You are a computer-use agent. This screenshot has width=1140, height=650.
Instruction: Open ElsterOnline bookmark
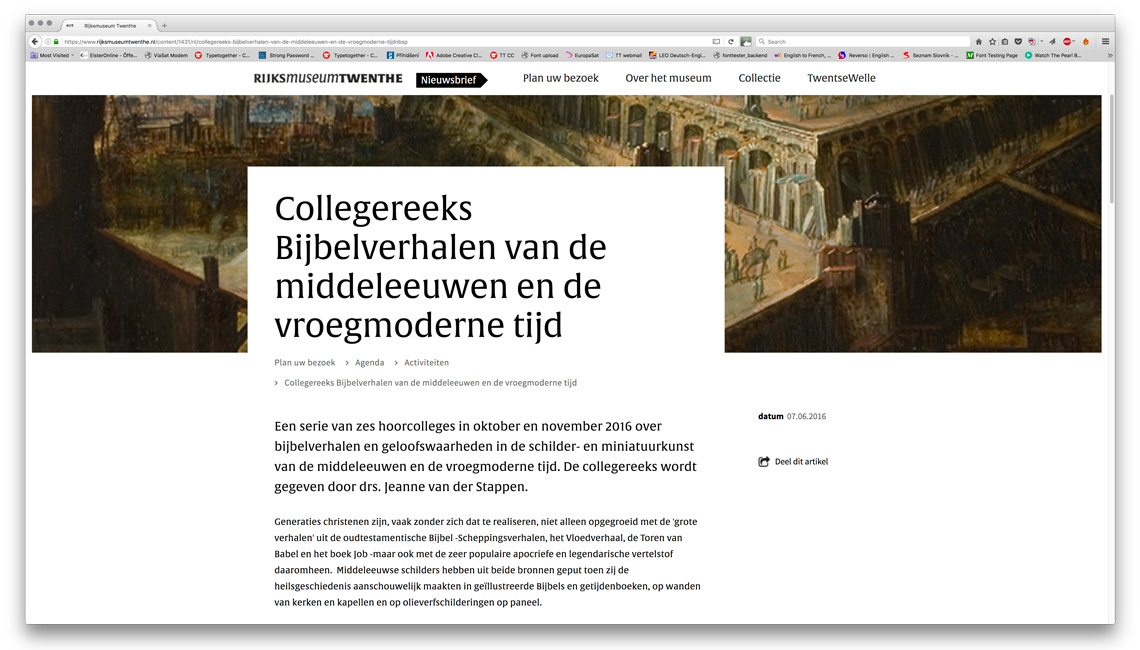[x=108, y=55]
